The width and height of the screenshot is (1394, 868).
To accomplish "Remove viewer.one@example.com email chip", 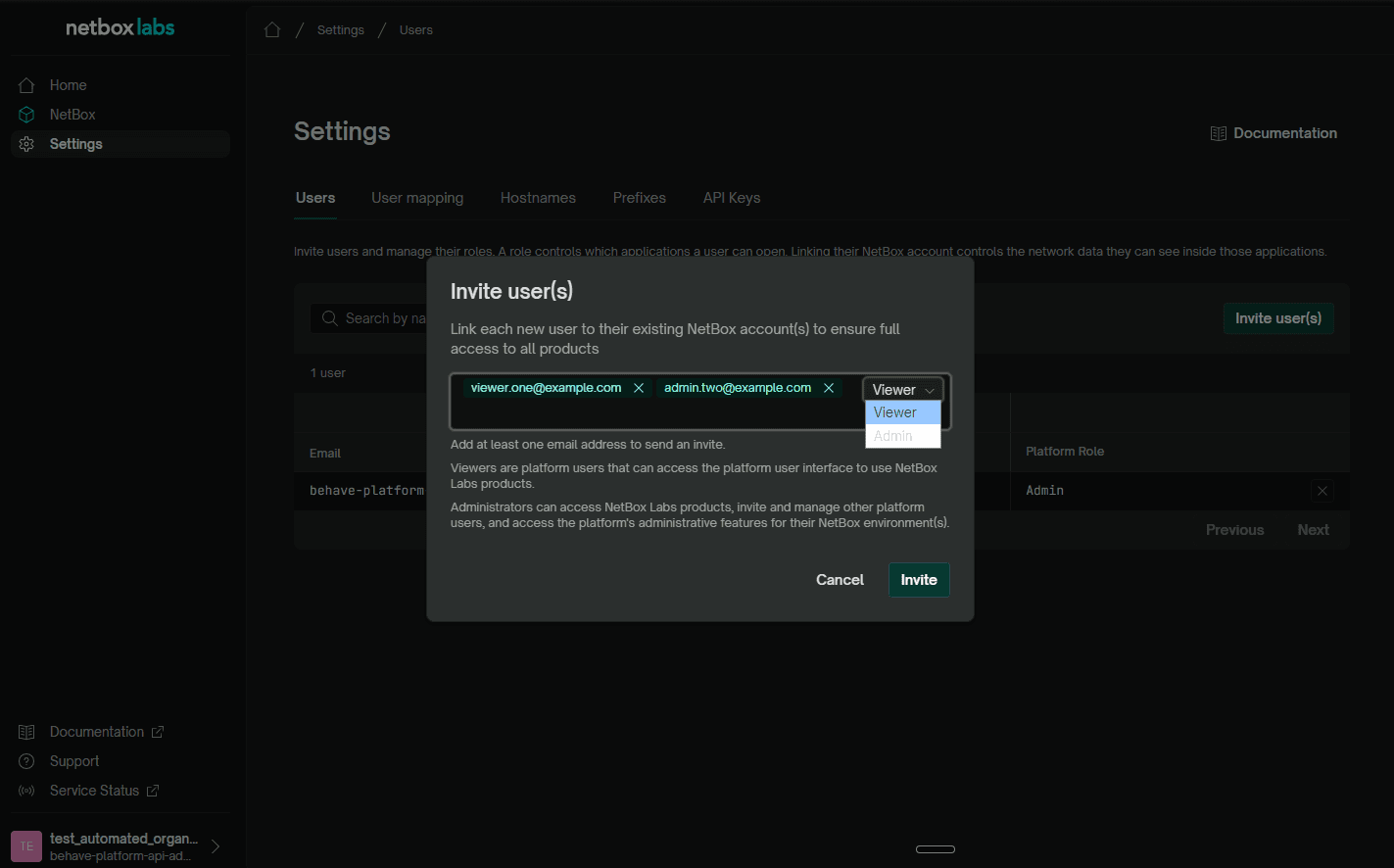I will 639,388.
